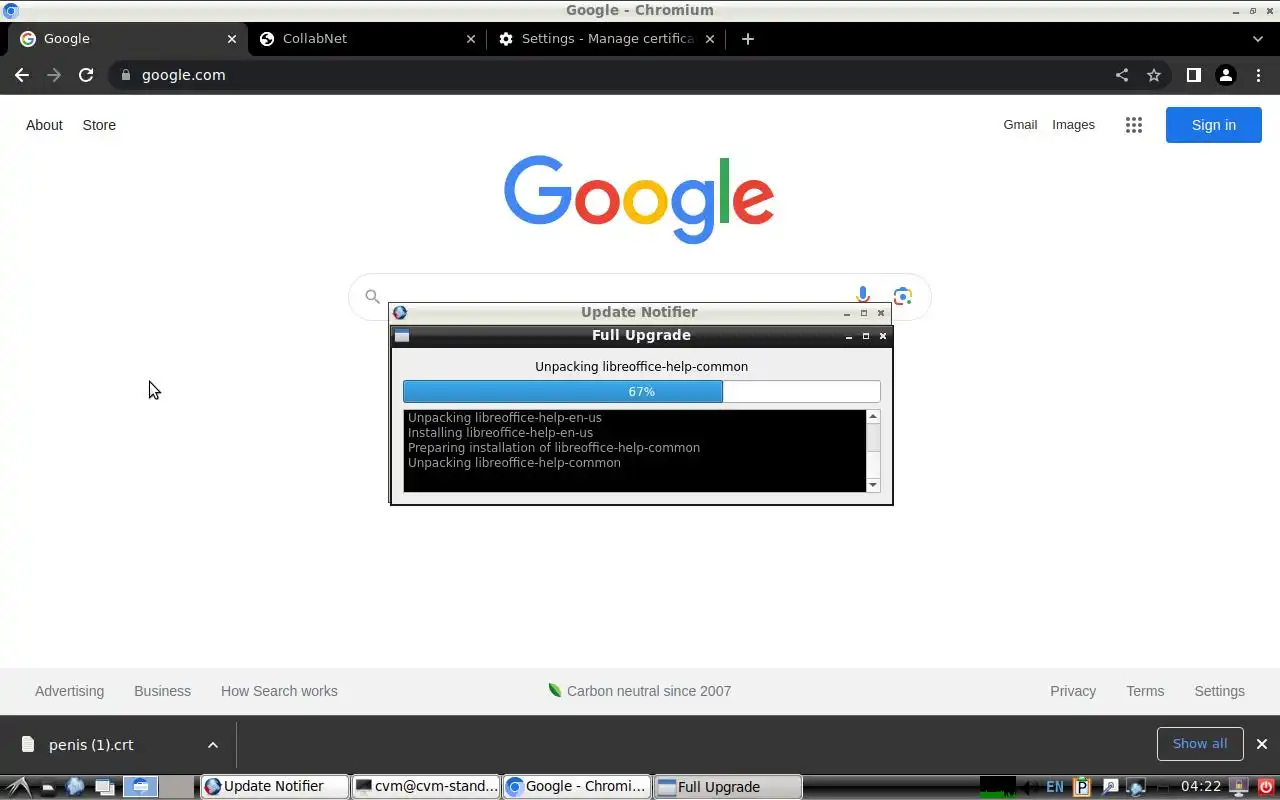Viewport: 1280px width, 800px height.
Task: Open the Google apps grid
Action: [x=1133, y=125]
